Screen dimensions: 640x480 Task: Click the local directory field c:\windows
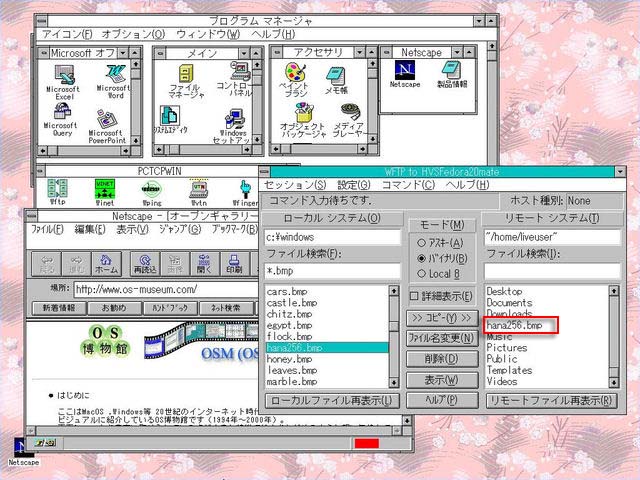pos(333,237)
